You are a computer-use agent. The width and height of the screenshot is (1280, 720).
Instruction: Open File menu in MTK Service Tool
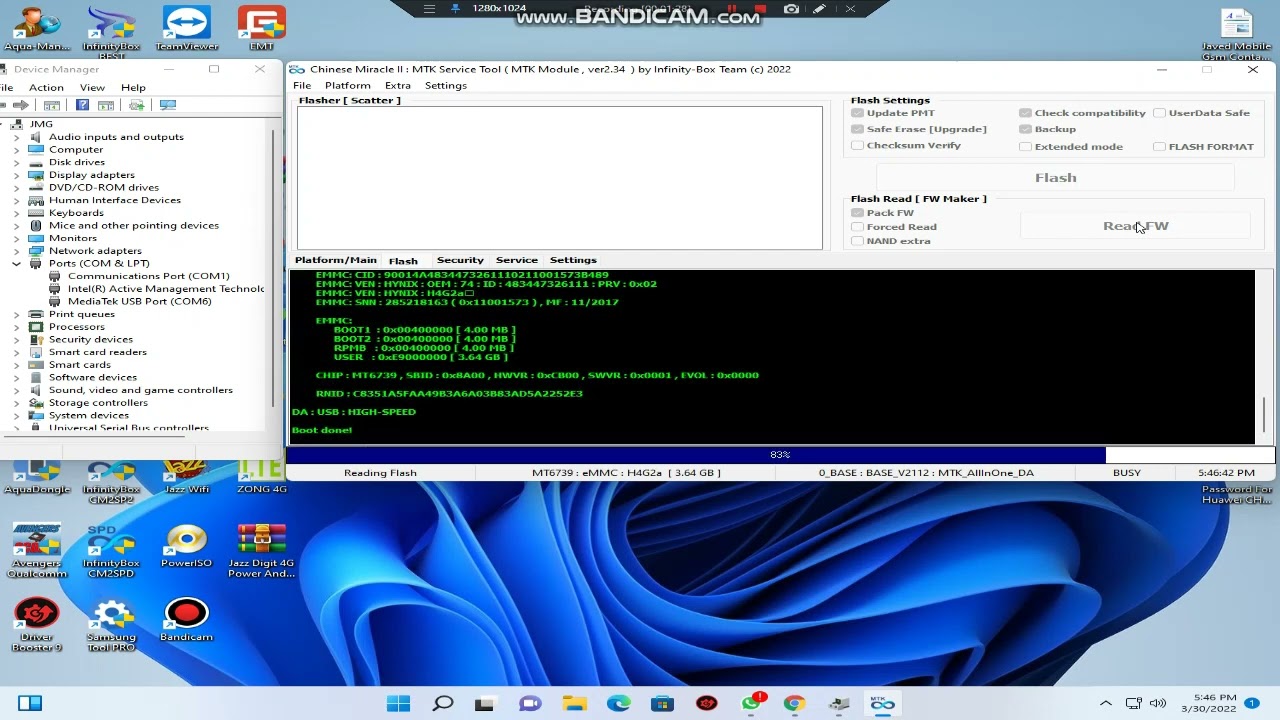(x=301, y=86)
